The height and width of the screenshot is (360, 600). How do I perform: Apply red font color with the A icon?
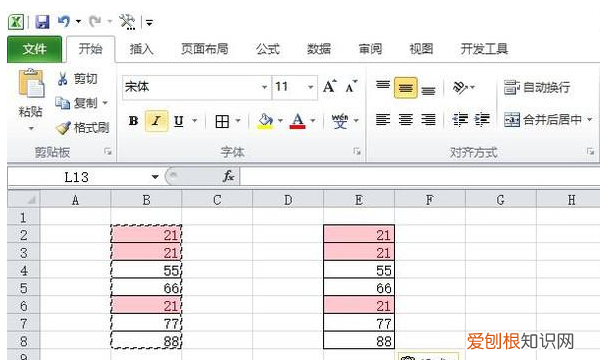click(297, 121)
